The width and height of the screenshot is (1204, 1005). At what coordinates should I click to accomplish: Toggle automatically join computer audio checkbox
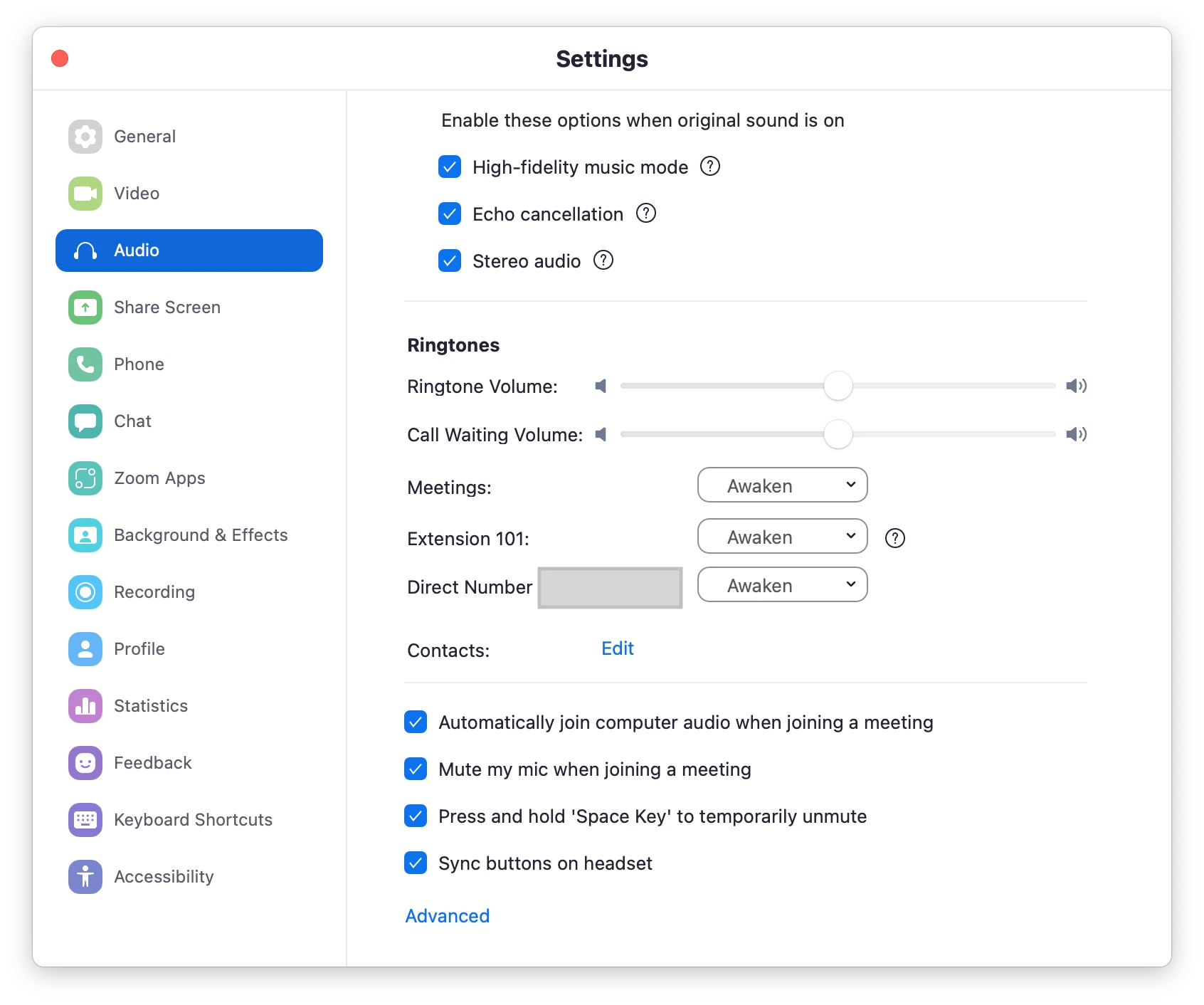click(416, 722)
